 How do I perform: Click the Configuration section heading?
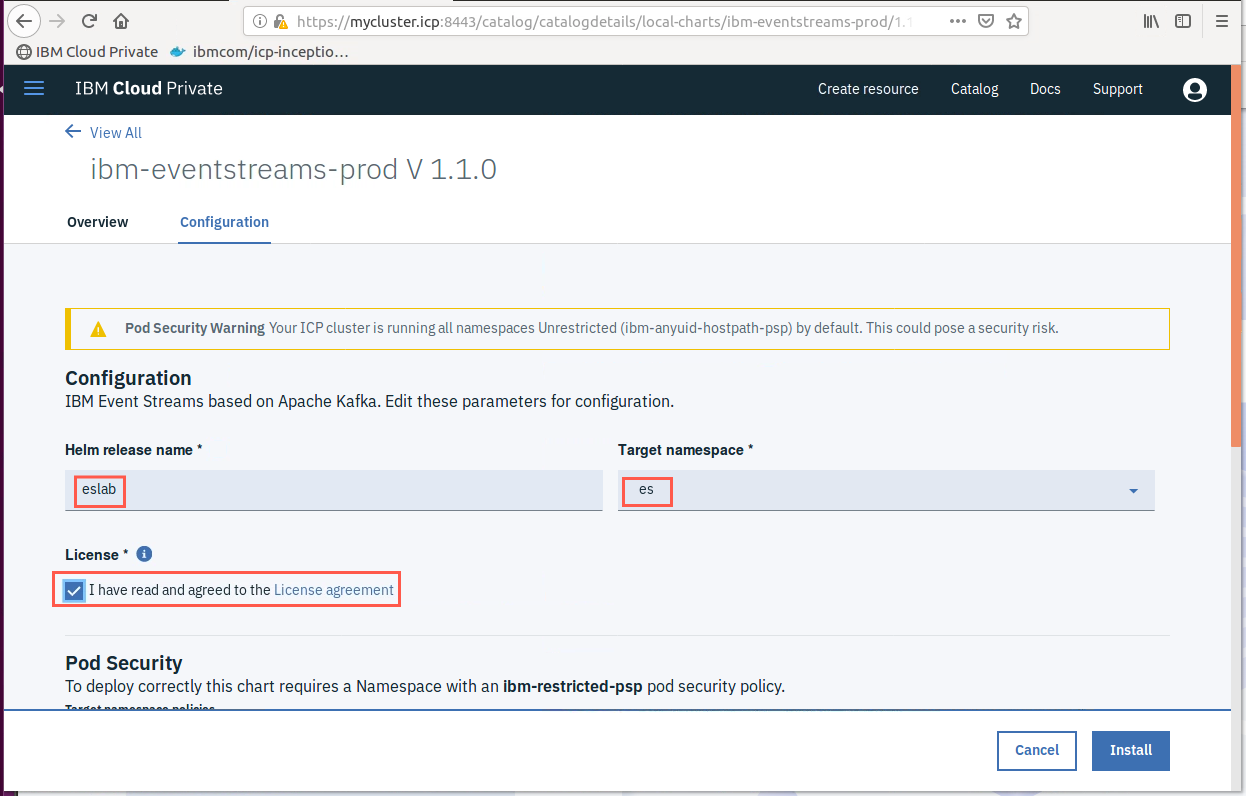coord(128,378)
